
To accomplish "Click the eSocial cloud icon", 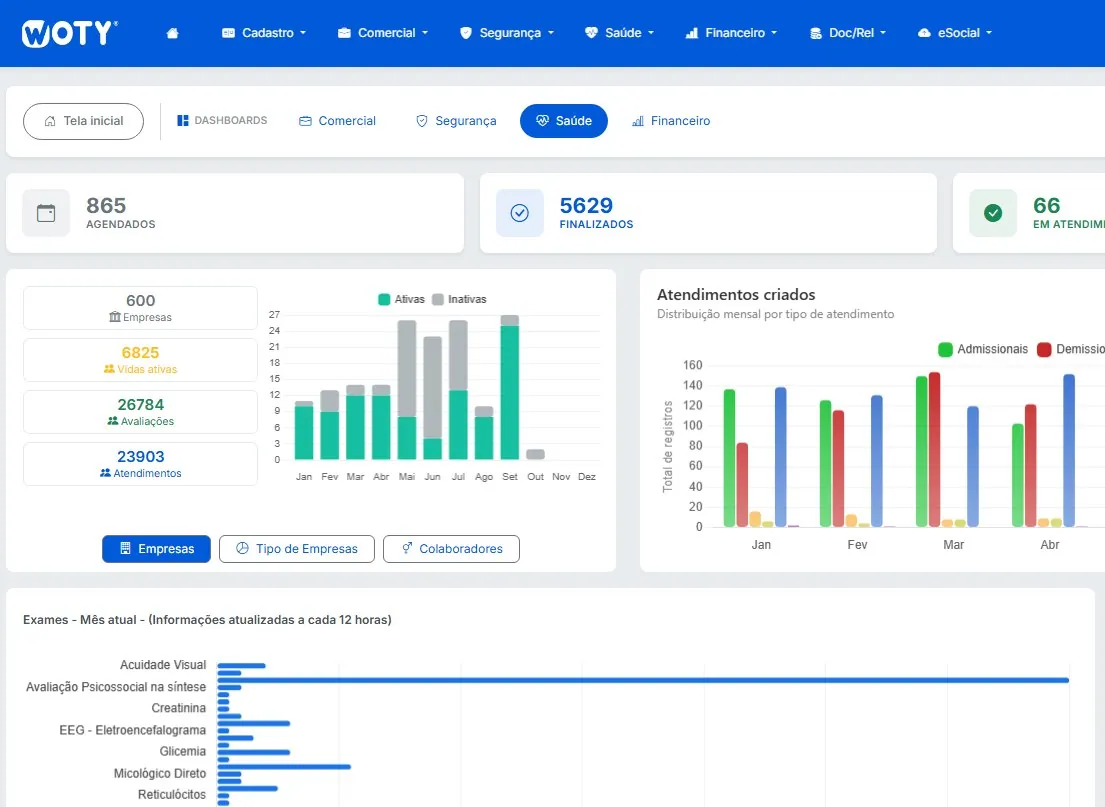I will tap(924, 33).
